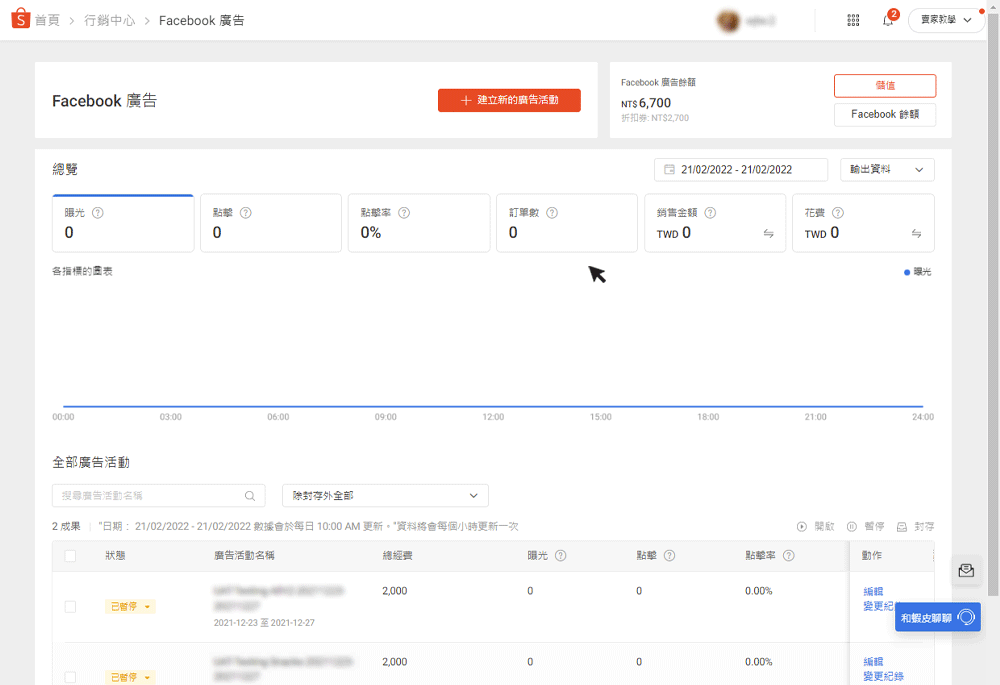
Task: Go to 行銷中心 breadcrumb
Action: [x=110, y=20]
